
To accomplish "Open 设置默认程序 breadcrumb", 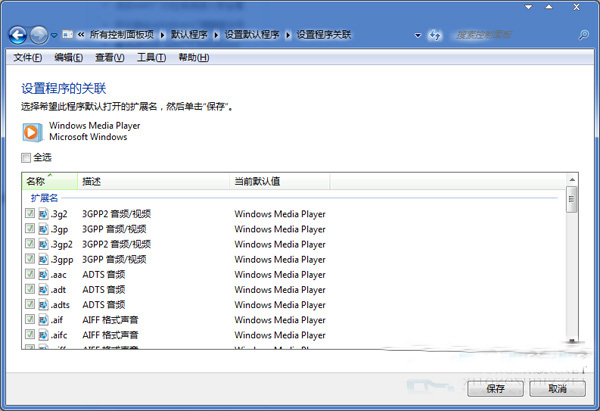I will [x=252, y=35].
